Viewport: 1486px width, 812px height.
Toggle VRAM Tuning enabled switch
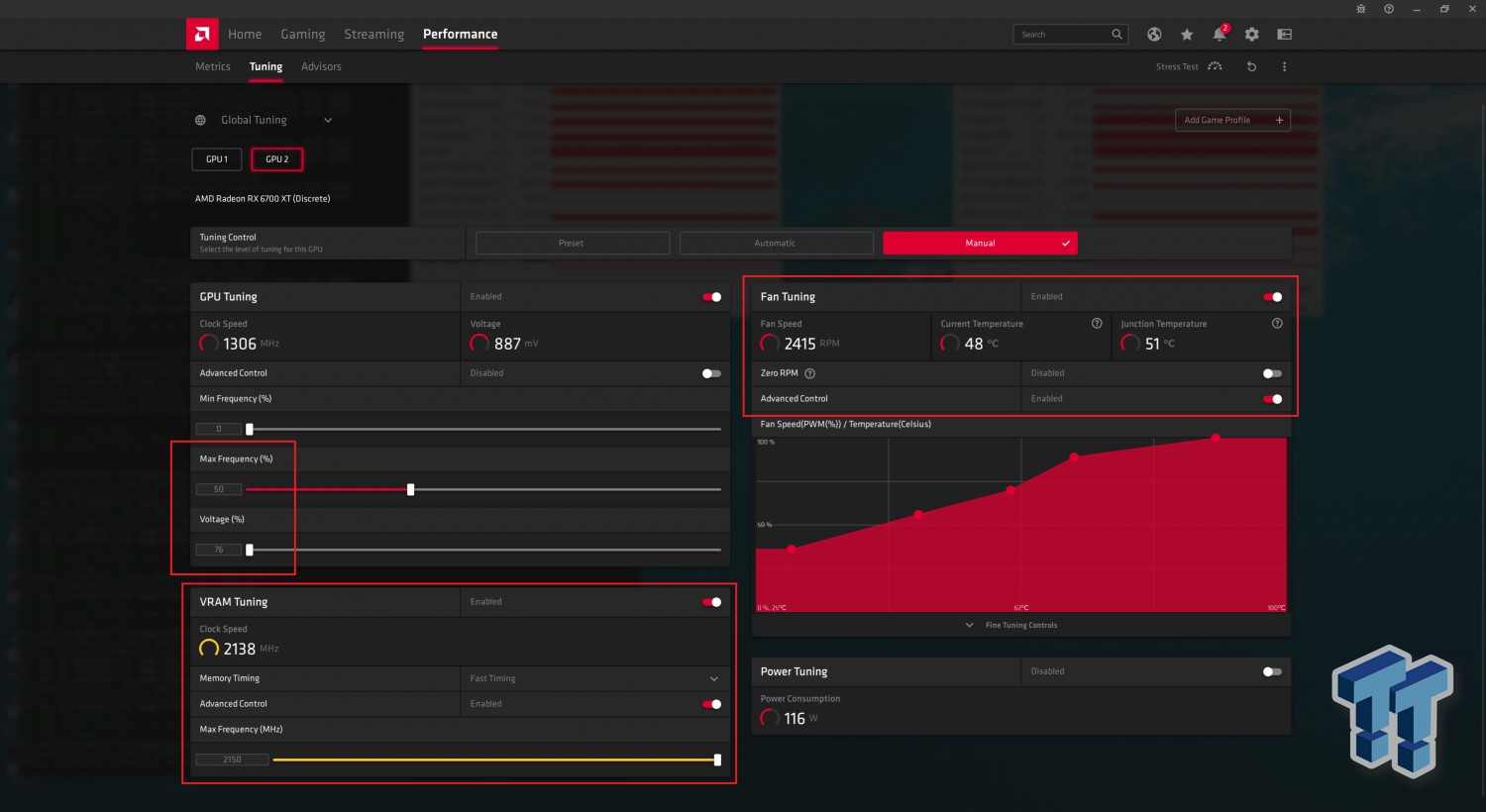tap(712, 602)
